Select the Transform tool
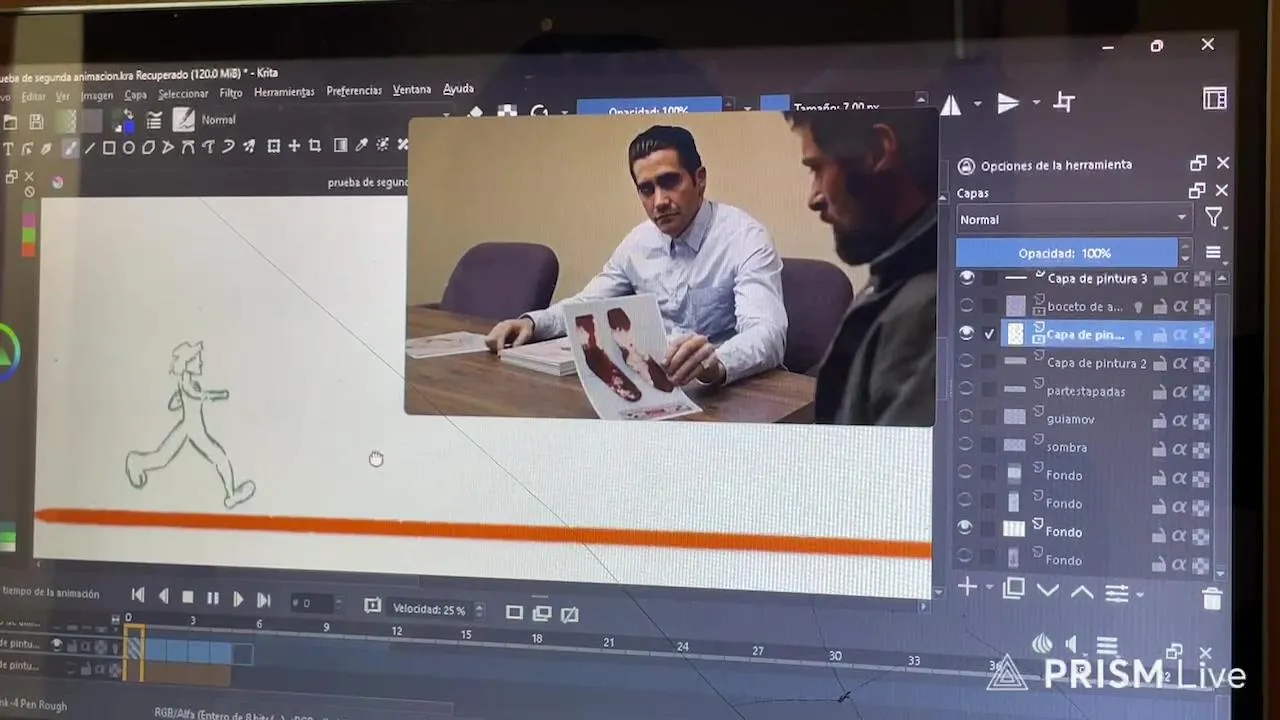The height and width of the screenshot is (720, 1280). (x=274, y=146)
